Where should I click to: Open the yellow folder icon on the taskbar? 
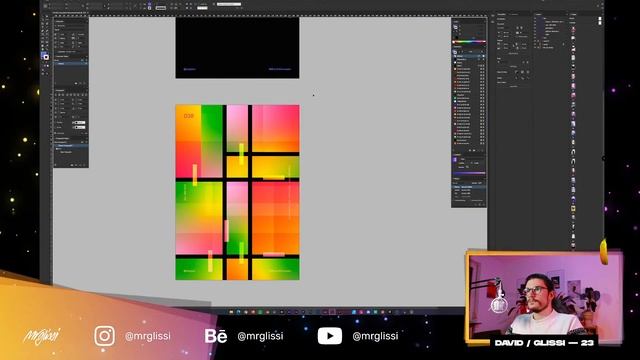coord(231,312)
